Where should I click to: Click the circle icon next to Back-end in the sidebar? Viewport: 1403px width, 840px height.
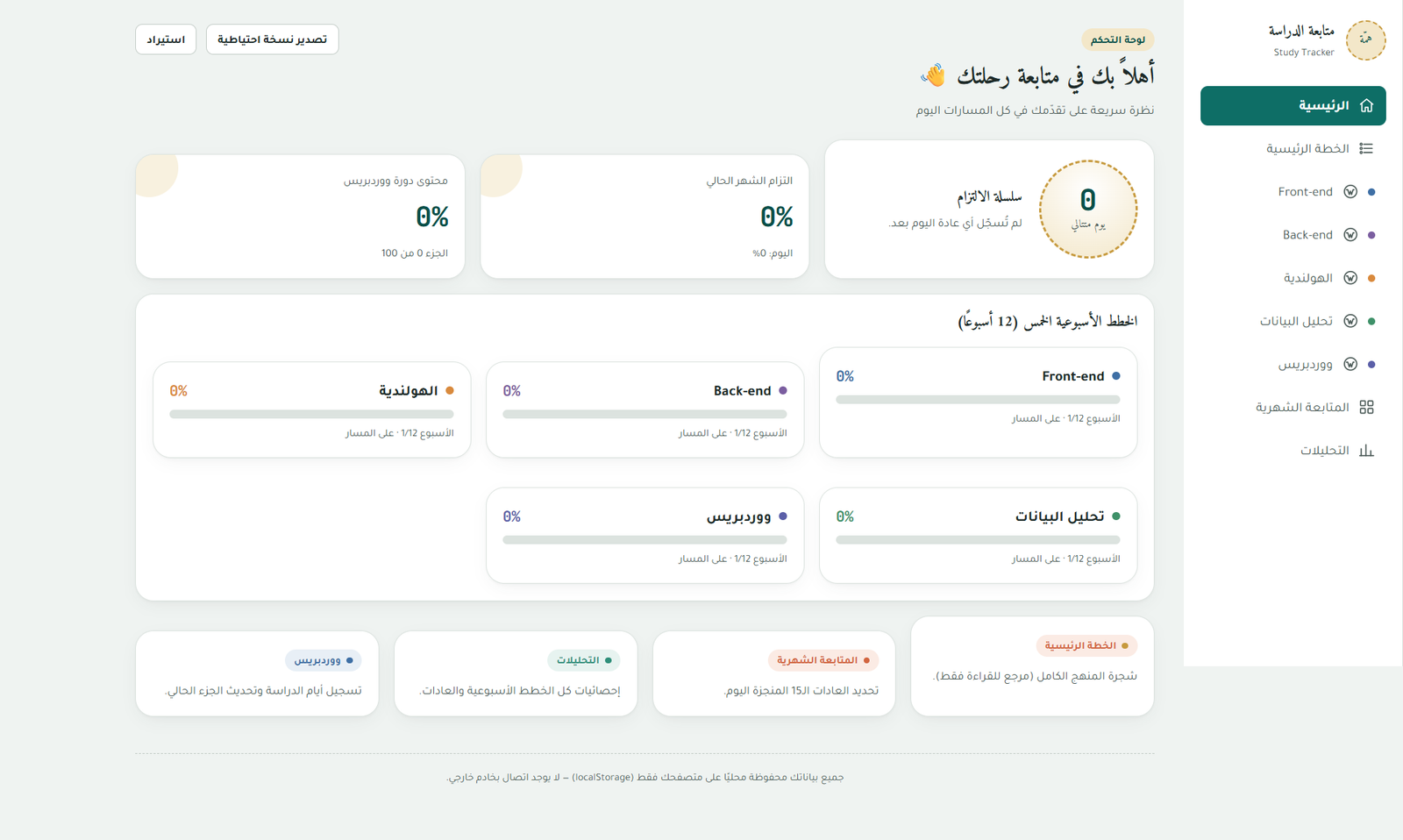pyautogui.click(x=1350, y=235)
